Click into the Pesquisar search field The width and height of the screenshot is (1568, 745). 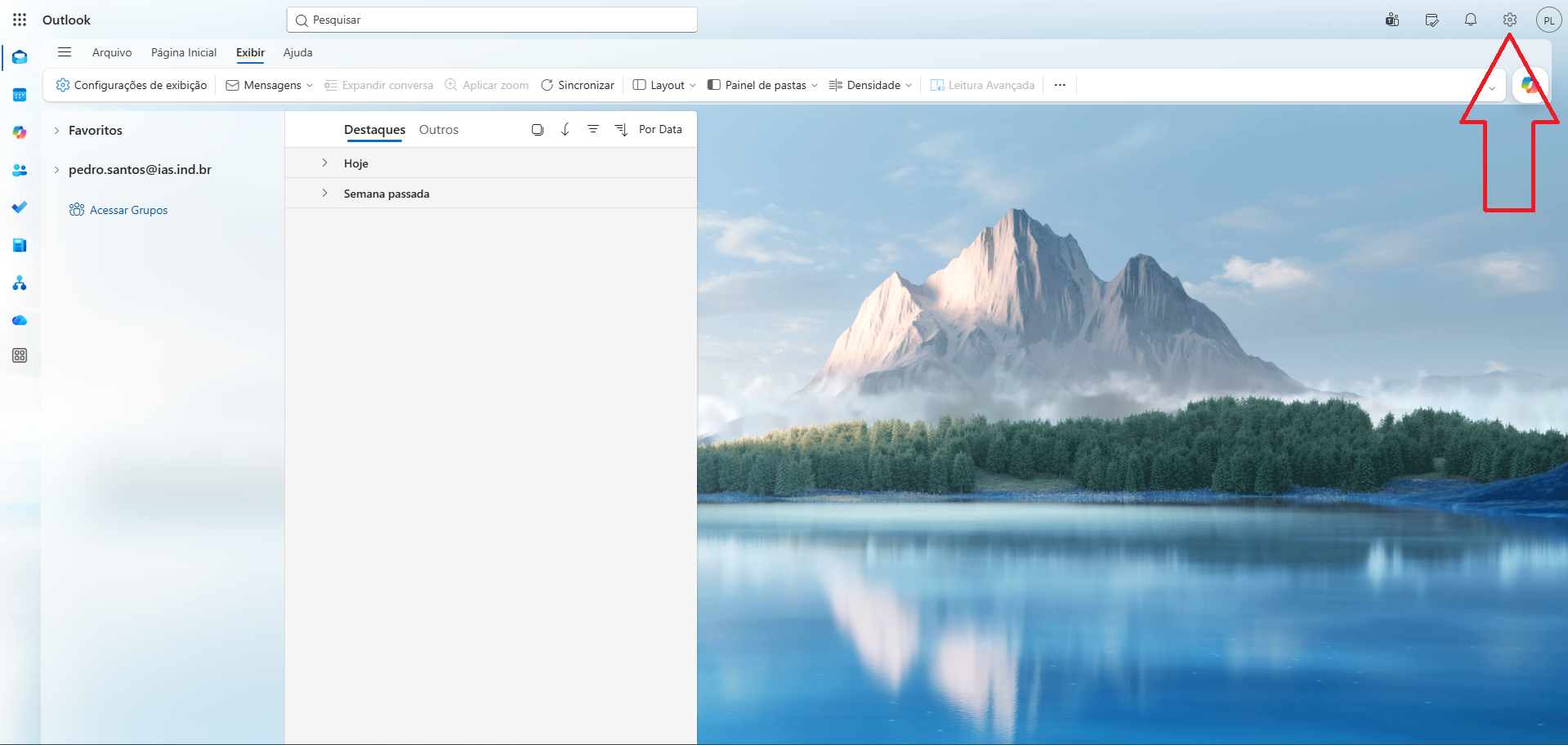pos(492,20)
